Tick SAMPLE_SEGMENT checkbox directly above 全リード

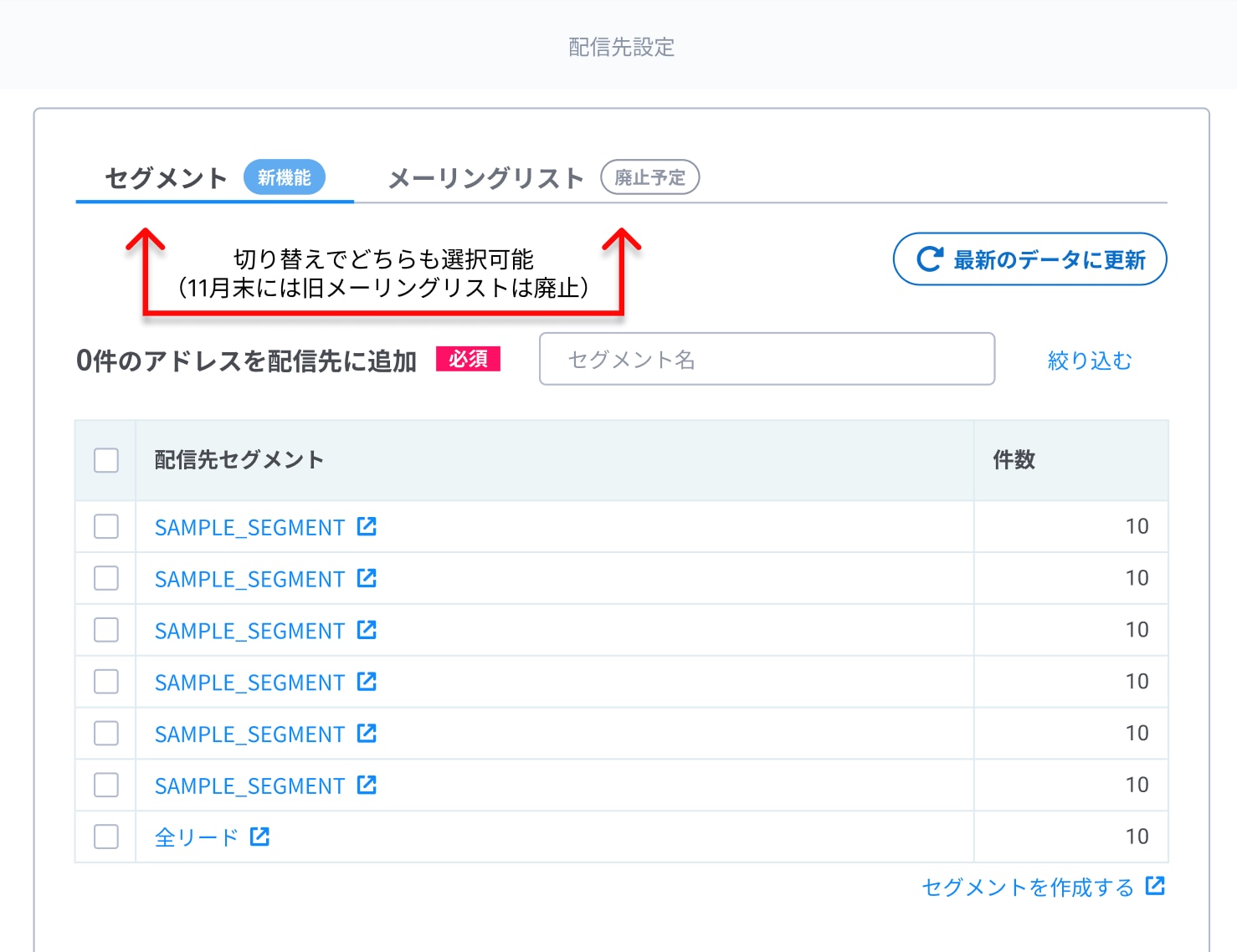pyautogui.click(x=106, y=785)
